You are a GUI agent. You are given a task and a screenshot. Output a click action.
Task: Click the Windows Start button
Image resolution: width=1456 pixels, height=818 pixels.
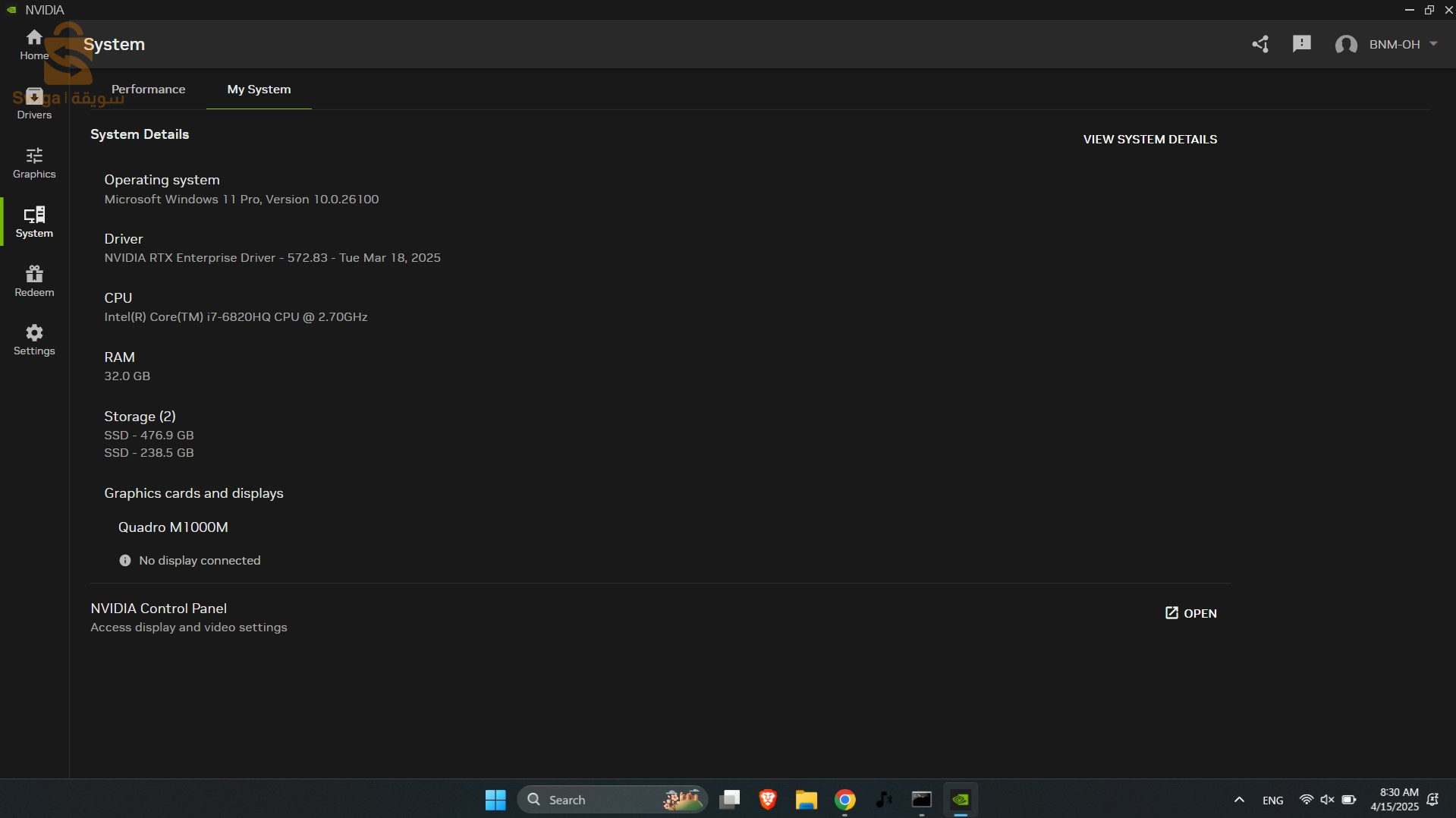click(x=495, y=800)
